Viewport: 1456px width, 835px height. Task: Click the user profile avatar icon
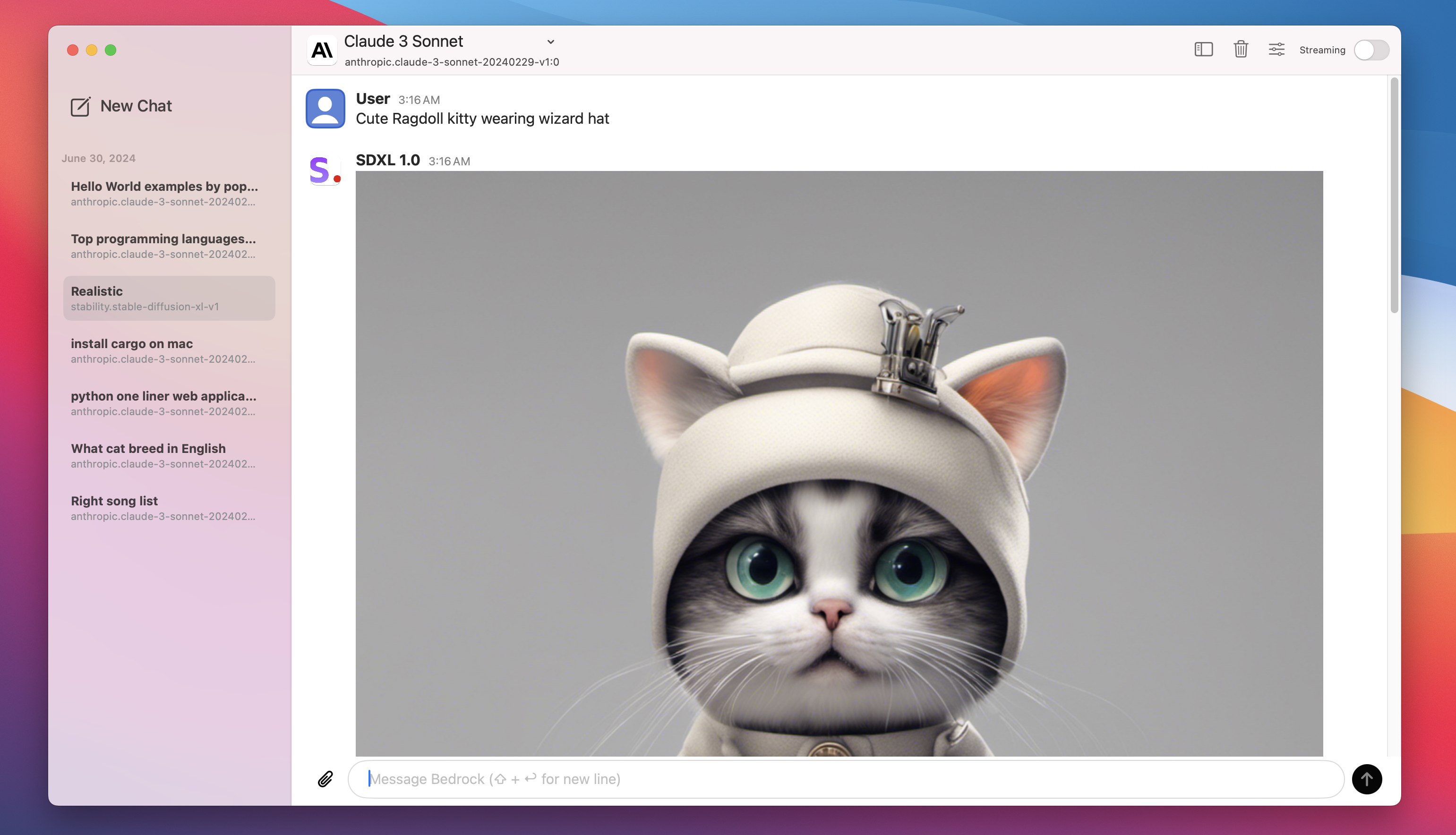coord(325,107)
